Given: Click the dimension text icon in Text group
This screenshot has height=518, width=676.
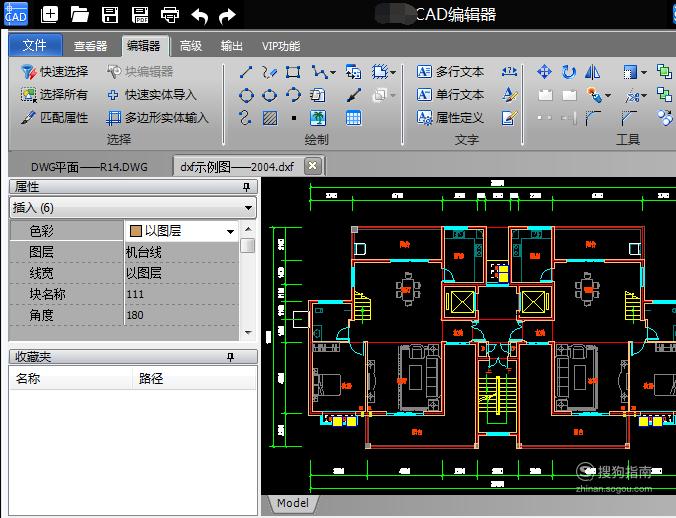Looking at the screenshot, I should [509, 72].
